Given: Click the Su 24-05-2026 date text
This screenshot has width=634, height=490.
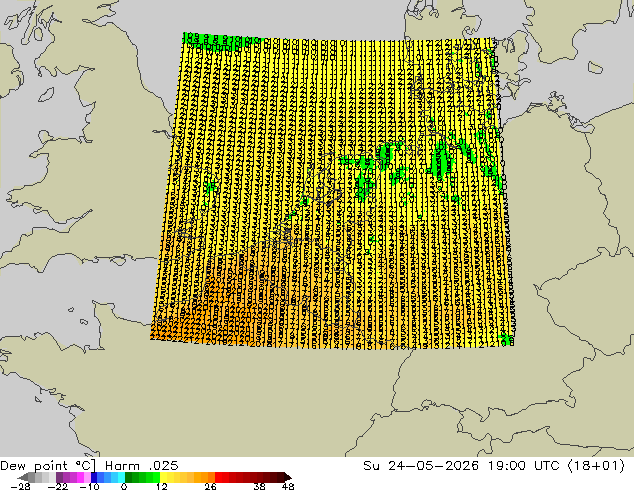Looking at the screenshot, I should point(421,466).
